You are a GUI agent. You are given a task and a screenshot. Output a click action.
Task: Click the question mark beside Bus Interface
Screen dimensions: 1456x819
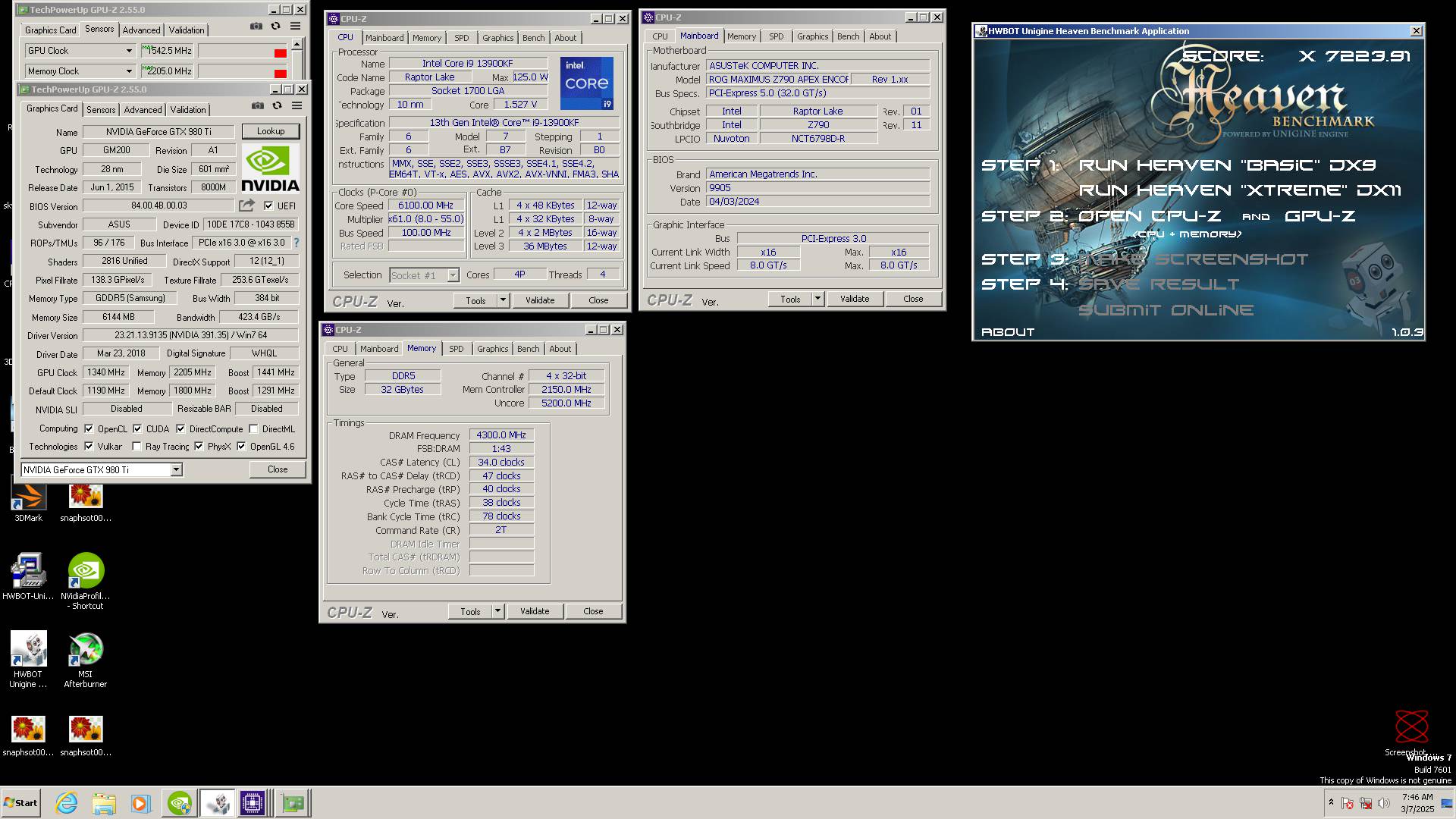click(x=297, y=243)
